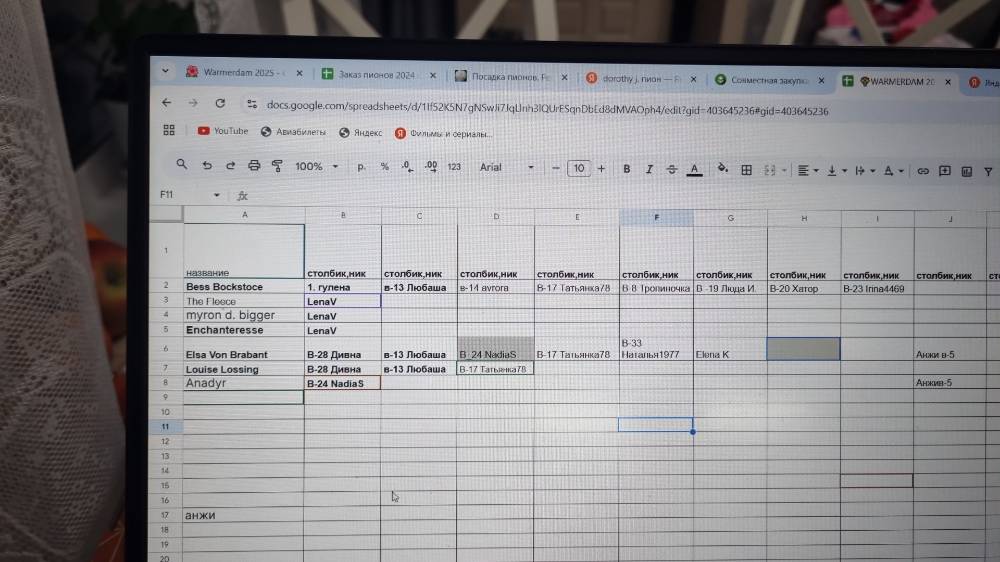
Task: Toggle bold formatting
Action: pyautogui.click(x=626, y=169)
